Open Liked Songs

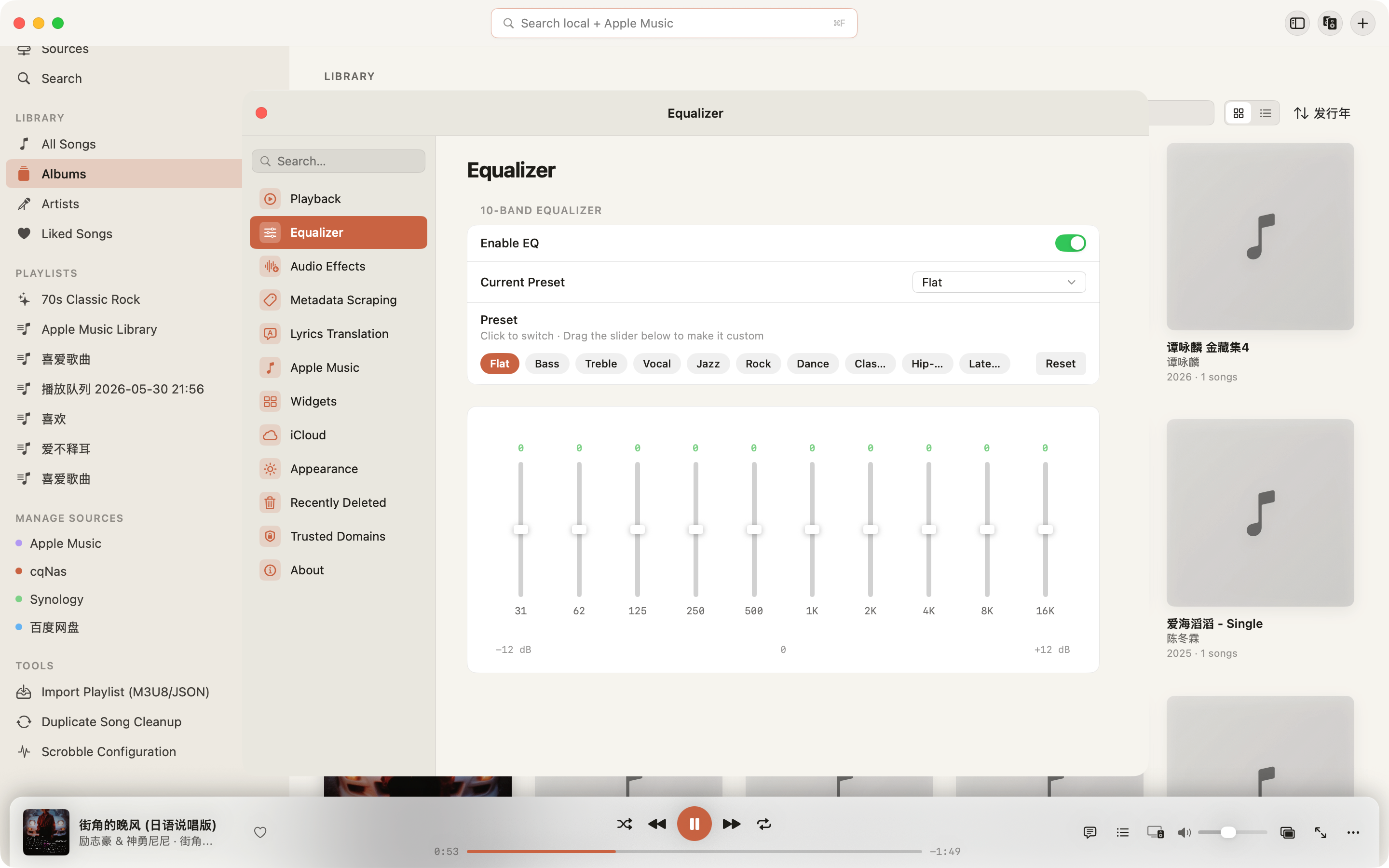click(x=123, y=234)
